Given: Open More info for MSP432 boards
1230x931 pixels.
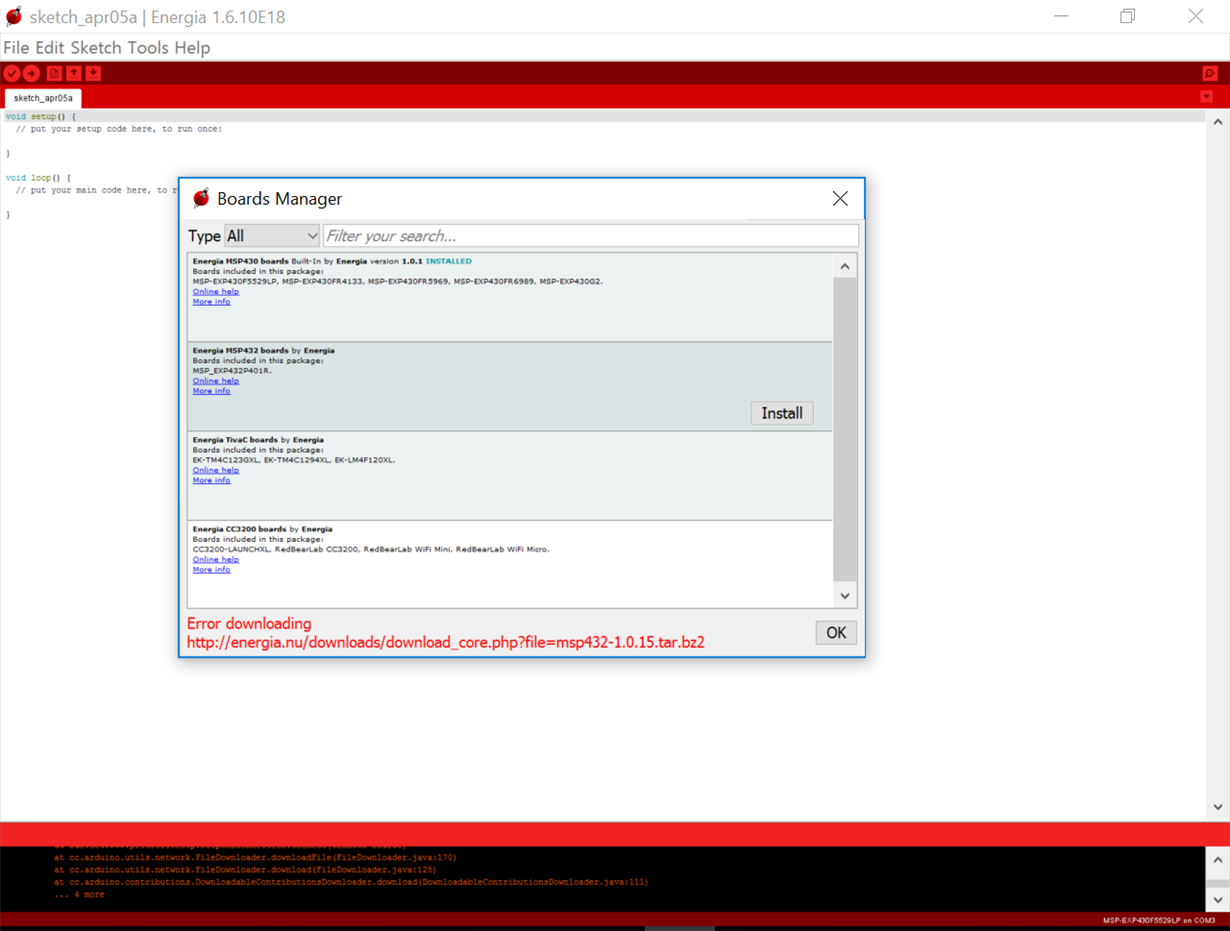Looking at the screenshot, I should pos(211,390).
